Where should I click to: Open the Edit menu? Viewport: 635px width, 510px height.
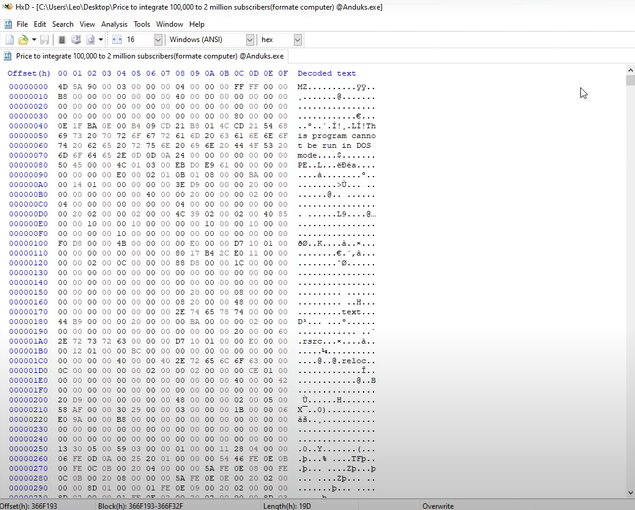coord(40,24)
